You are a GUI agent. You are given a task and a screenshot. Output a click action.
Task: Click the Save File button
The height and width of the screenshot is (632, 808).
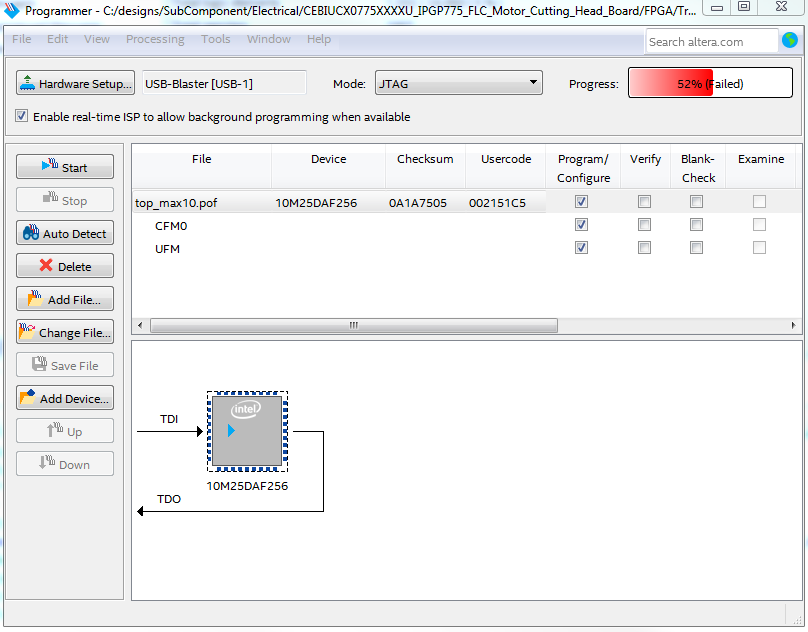point(65,365)
